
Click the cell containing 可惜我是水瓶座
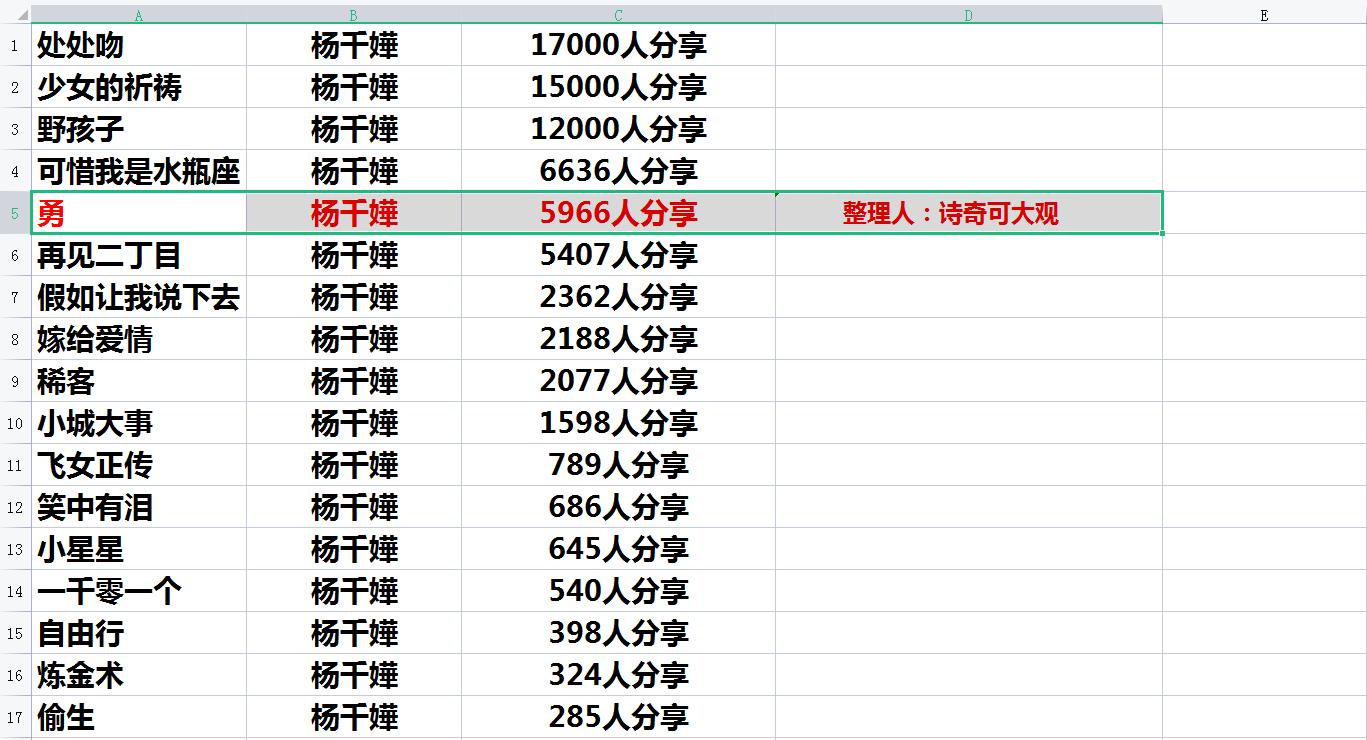[x=139, y=171]
